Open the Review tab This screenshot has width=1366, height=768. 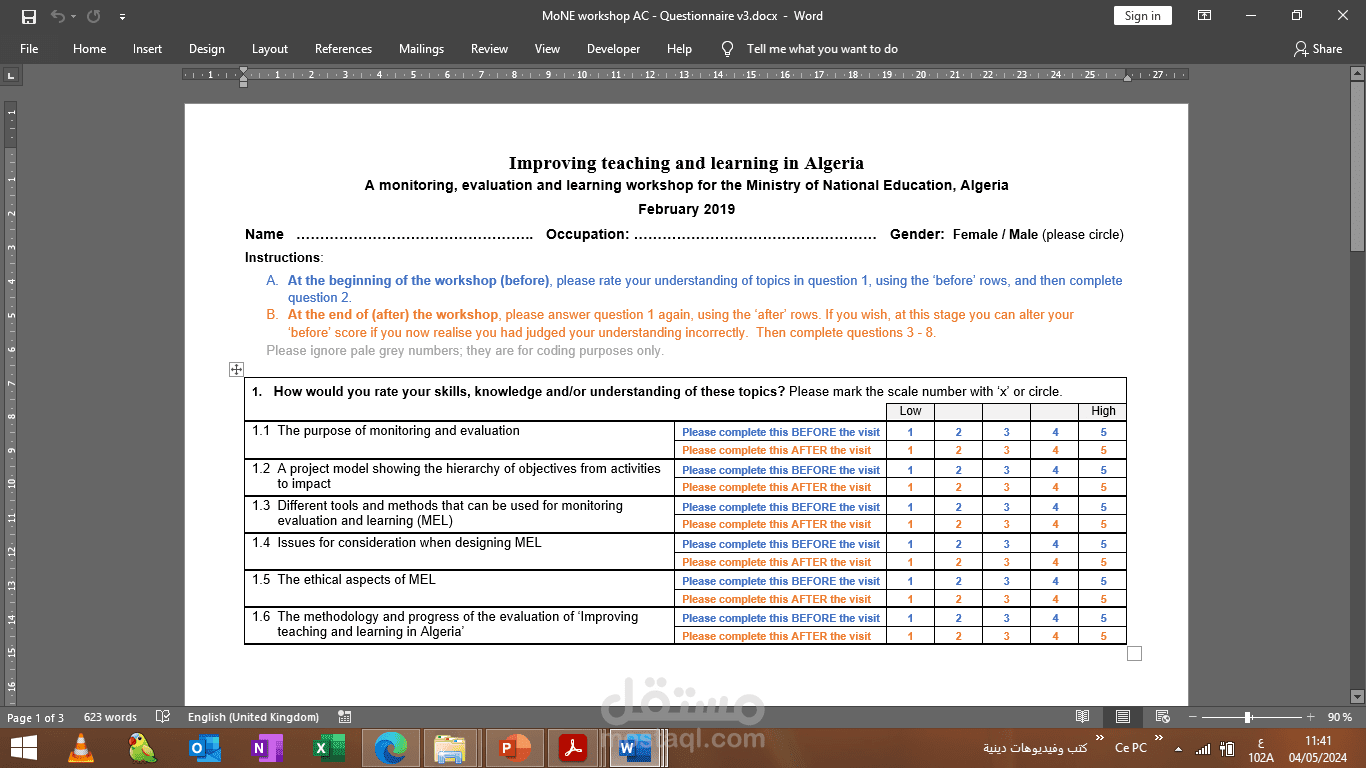coord(489,49)
